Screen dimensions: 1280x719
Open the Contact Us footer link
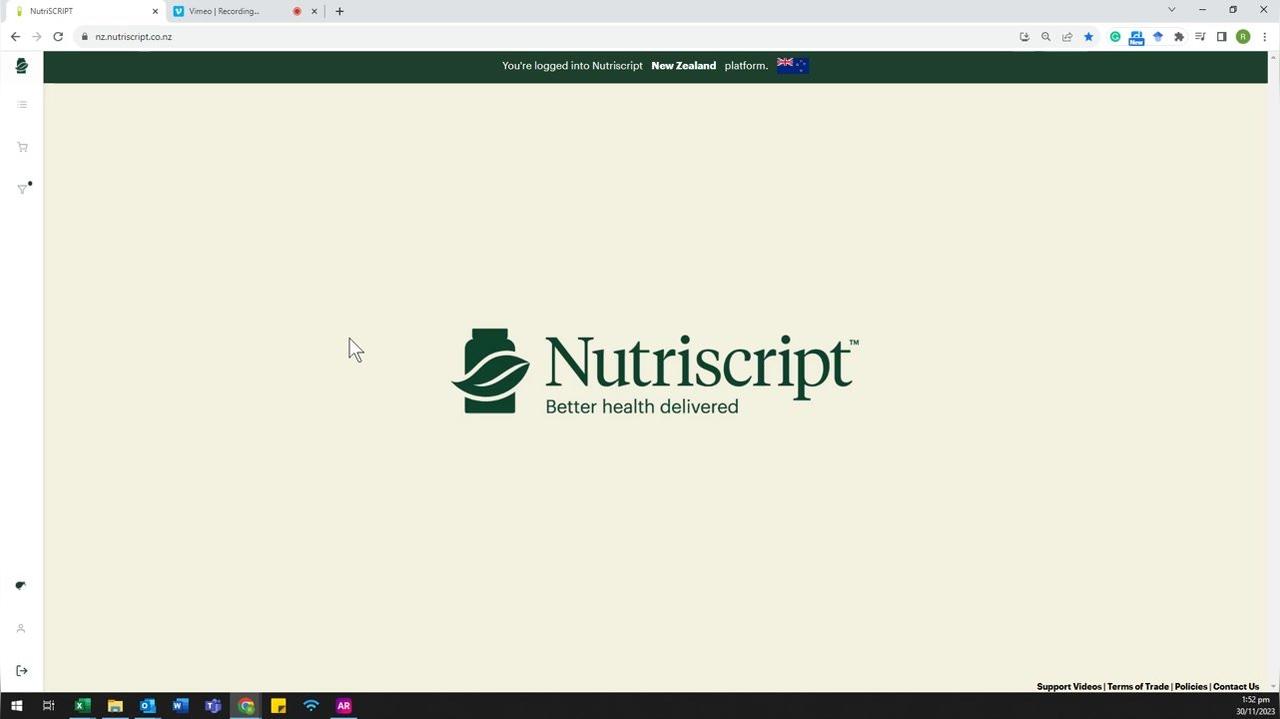[1236, 687]
